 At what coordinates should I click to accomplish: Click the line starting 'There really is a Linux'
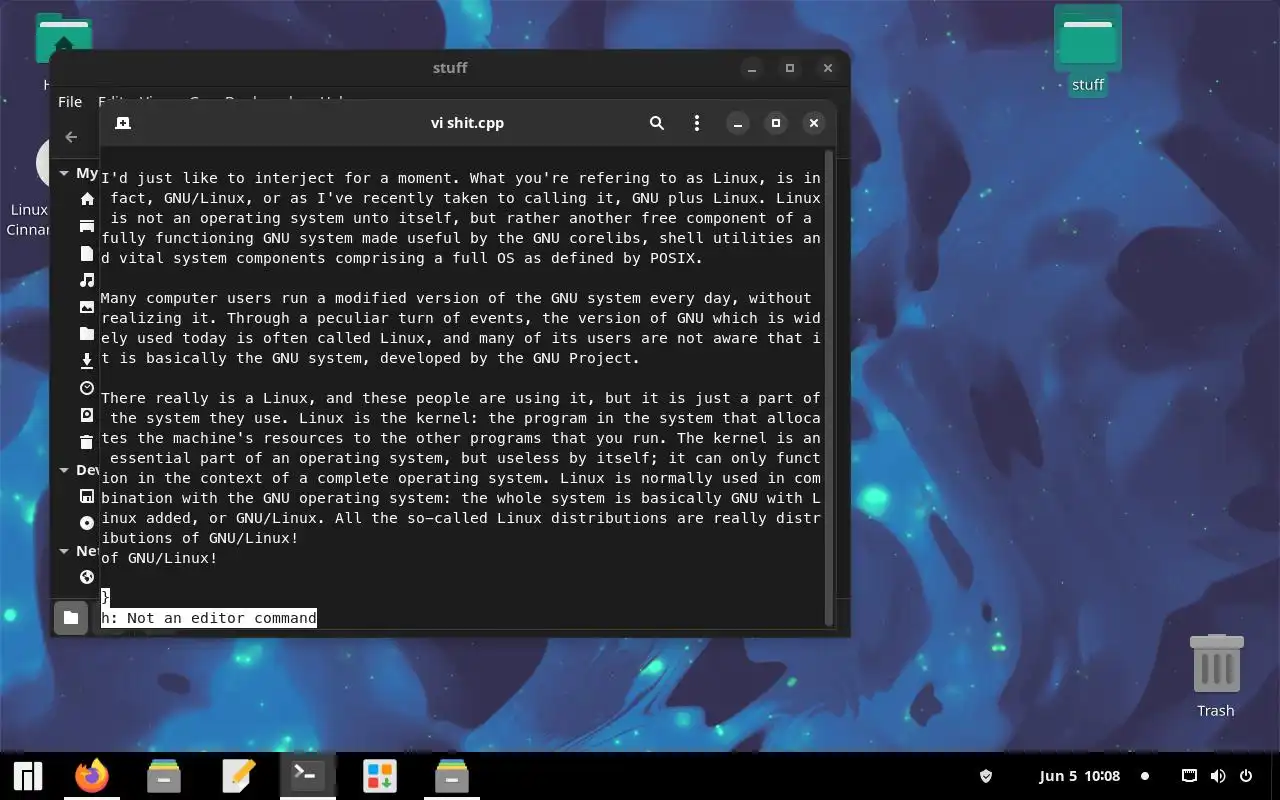(x=461, y=398)
